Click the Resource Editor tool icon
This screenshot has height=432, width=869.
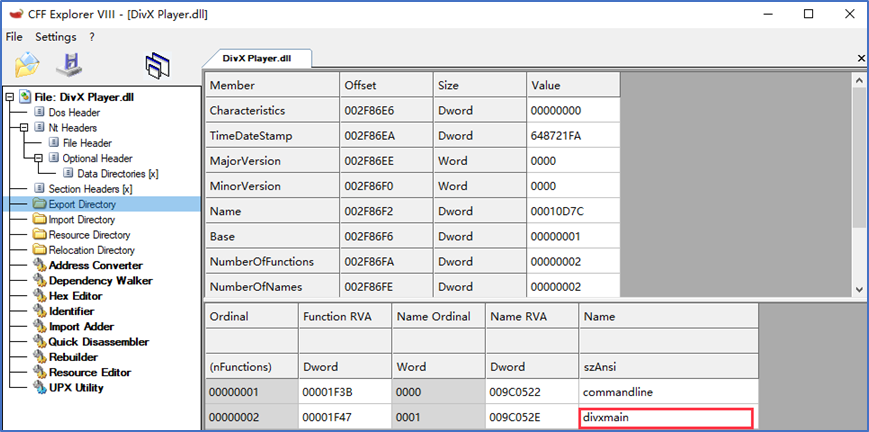pyautogui.click(x=39, y=372)
